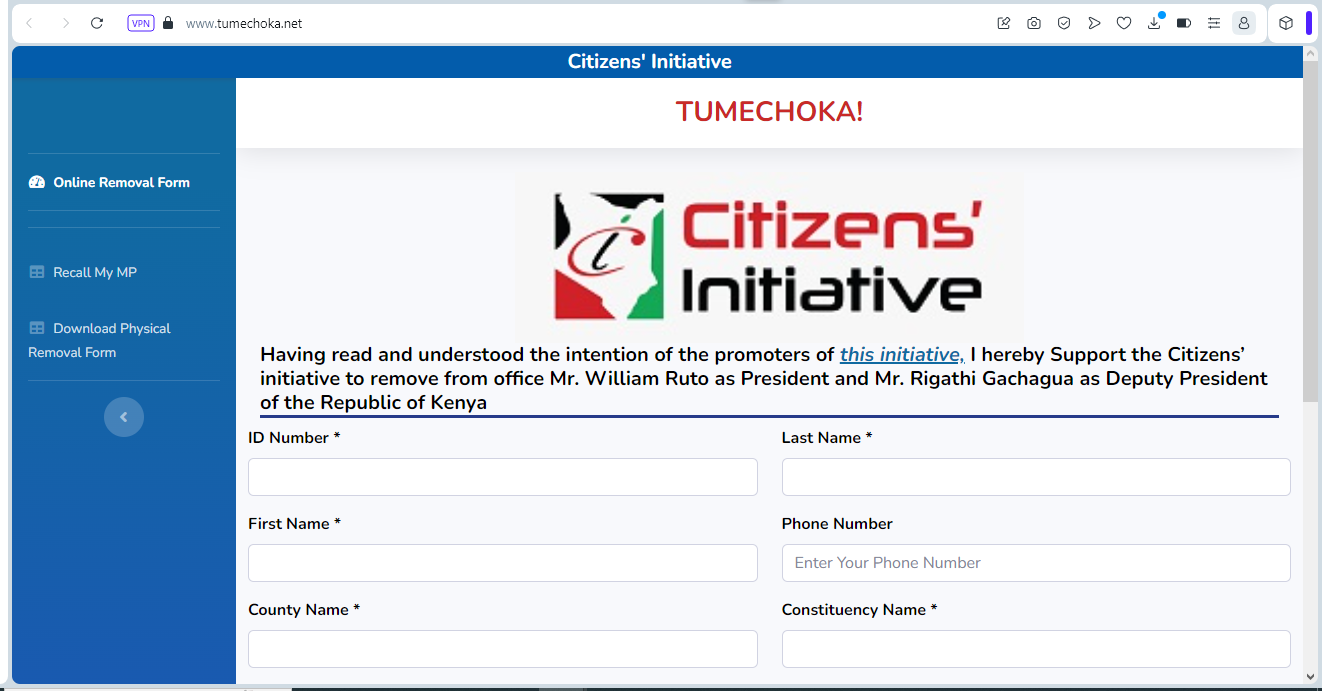
Task: Open the shield privacy protection icon
Action: coord(1064,23)
